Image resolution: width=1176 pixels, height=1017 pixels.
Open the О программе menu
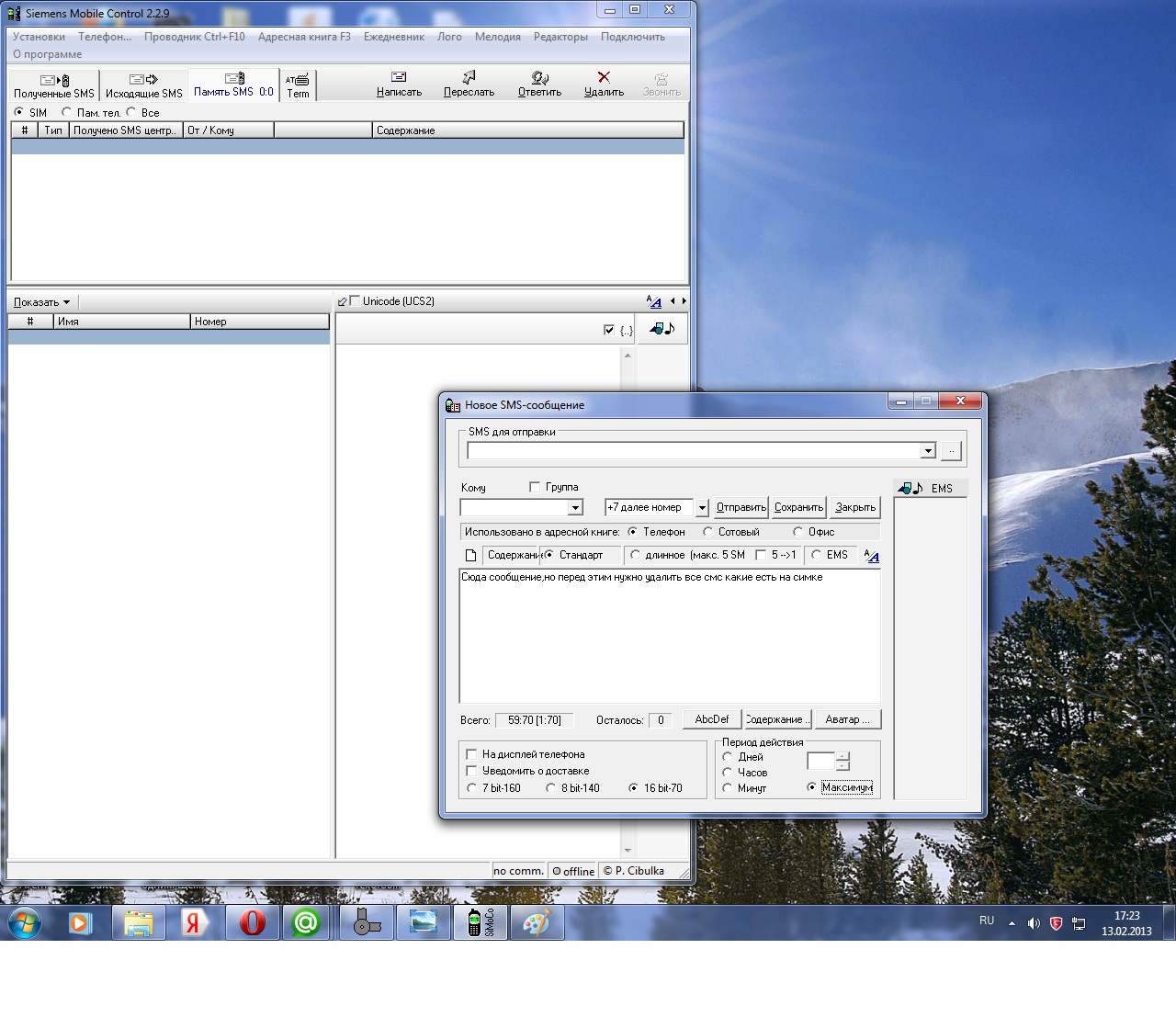[48, 54]
